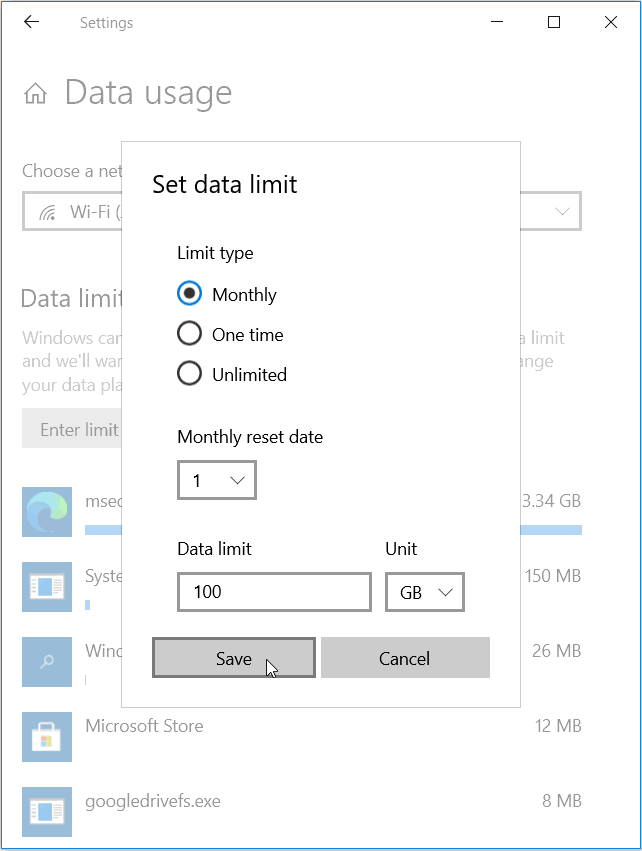This screenshot has width=642, height=851.
Task: Click the Data limit input showing 100
Action: [274, 591]
